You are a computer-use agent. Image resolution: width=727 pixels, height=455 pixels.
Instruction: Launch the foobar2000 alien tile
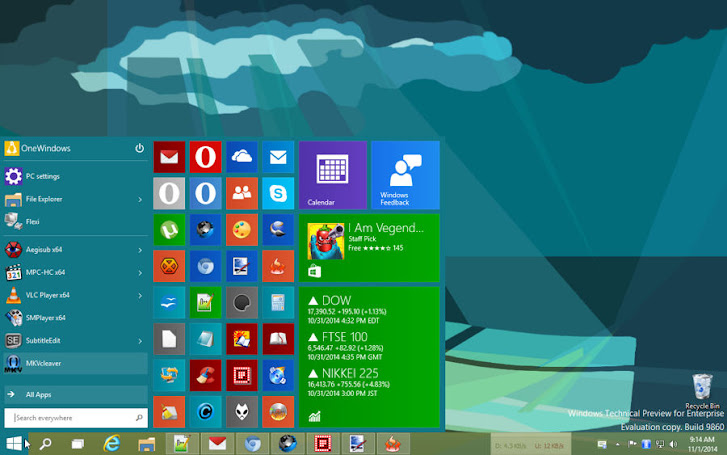pos(242,412)
